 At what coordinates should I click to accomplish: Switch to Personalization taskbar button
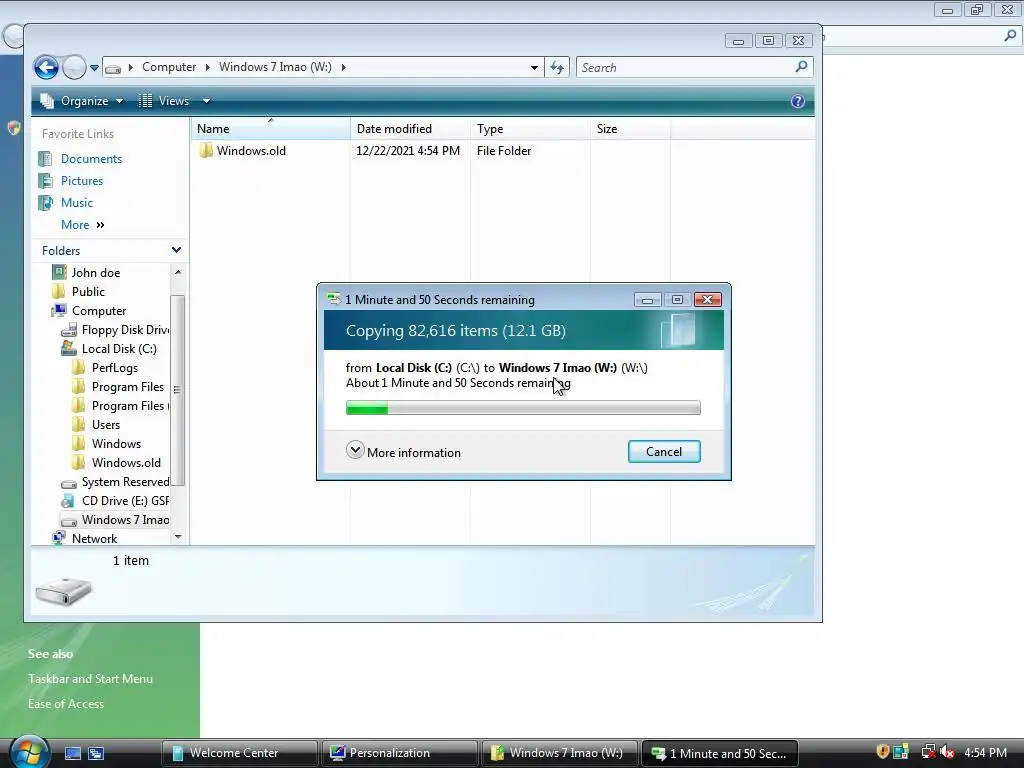click(399, 753)
